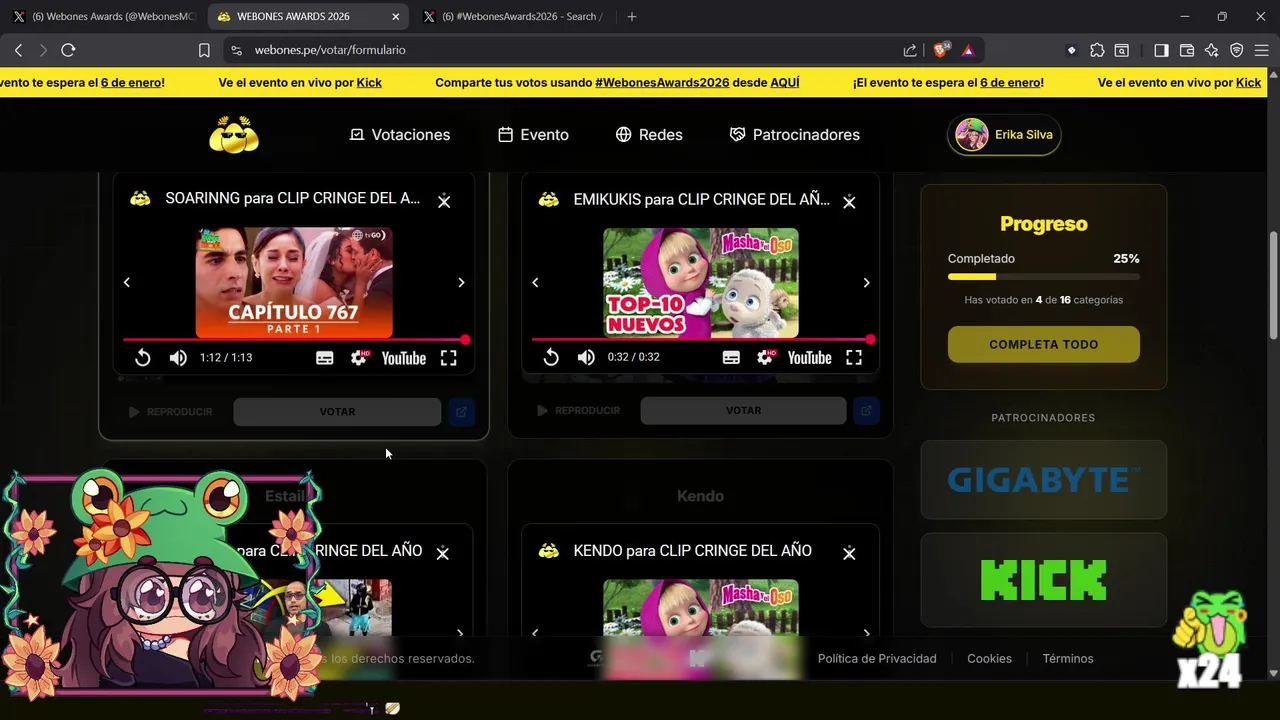This screenshot has height=720, width=1280.
Task: Toggle the browser sidebar panel
Action: click(x=1161, y=50)
